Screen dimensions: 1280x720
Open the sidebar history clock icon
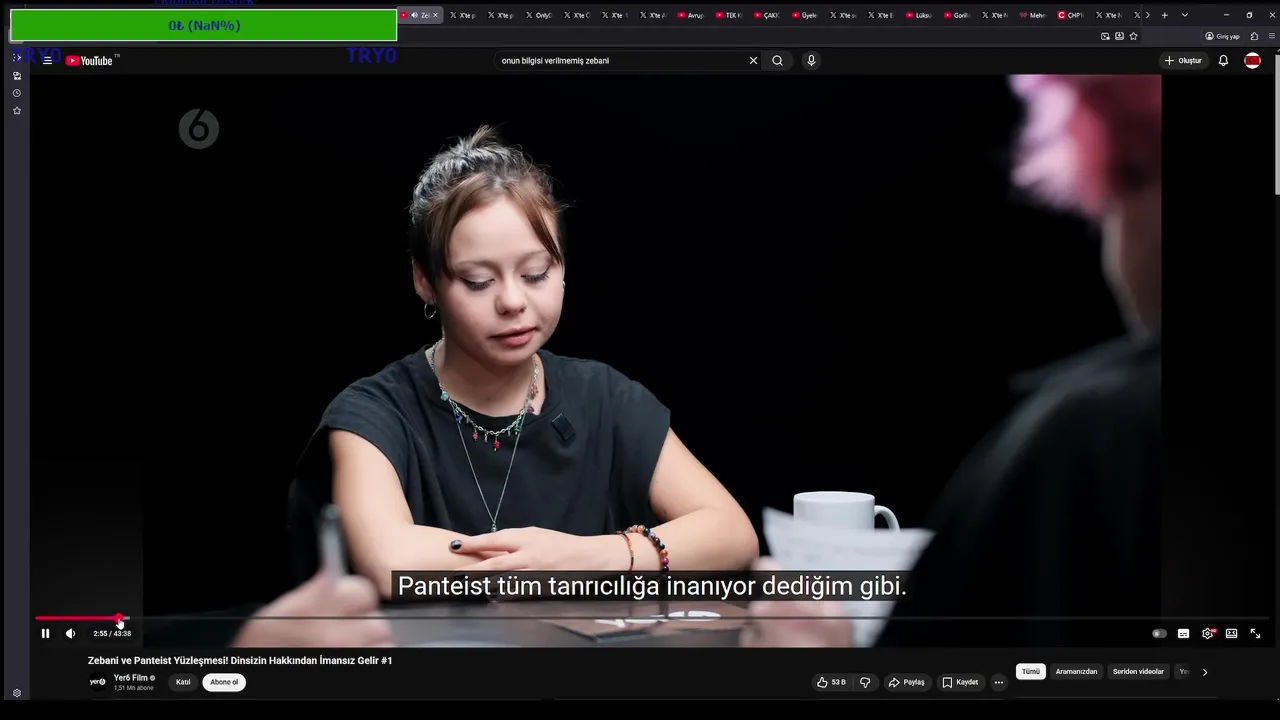16,93
